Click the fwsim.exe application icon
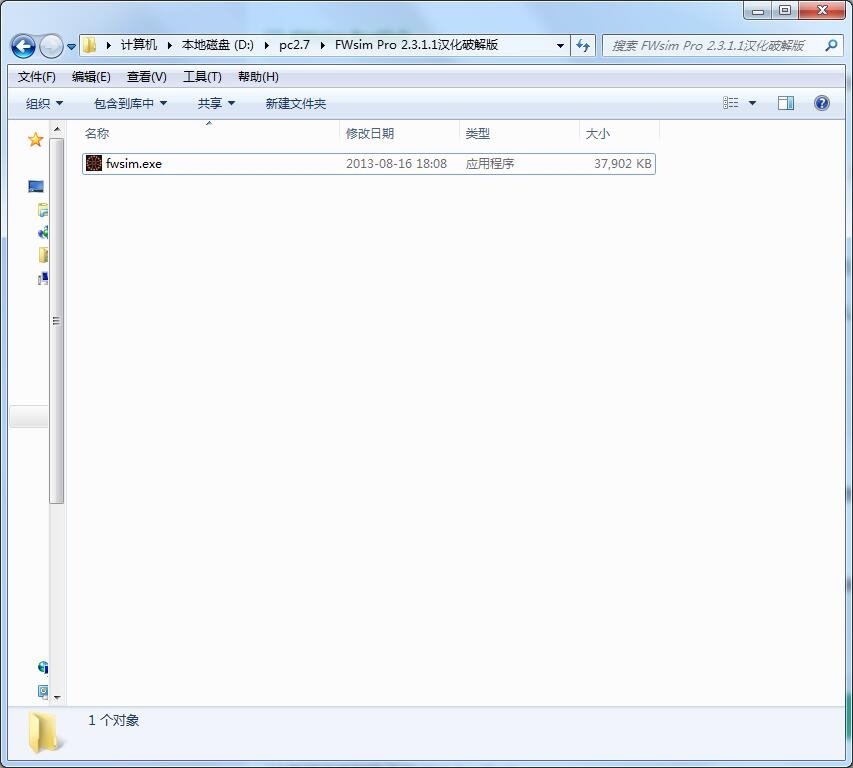The height and width of the screenshot is (768, 853). coord(94,163)
